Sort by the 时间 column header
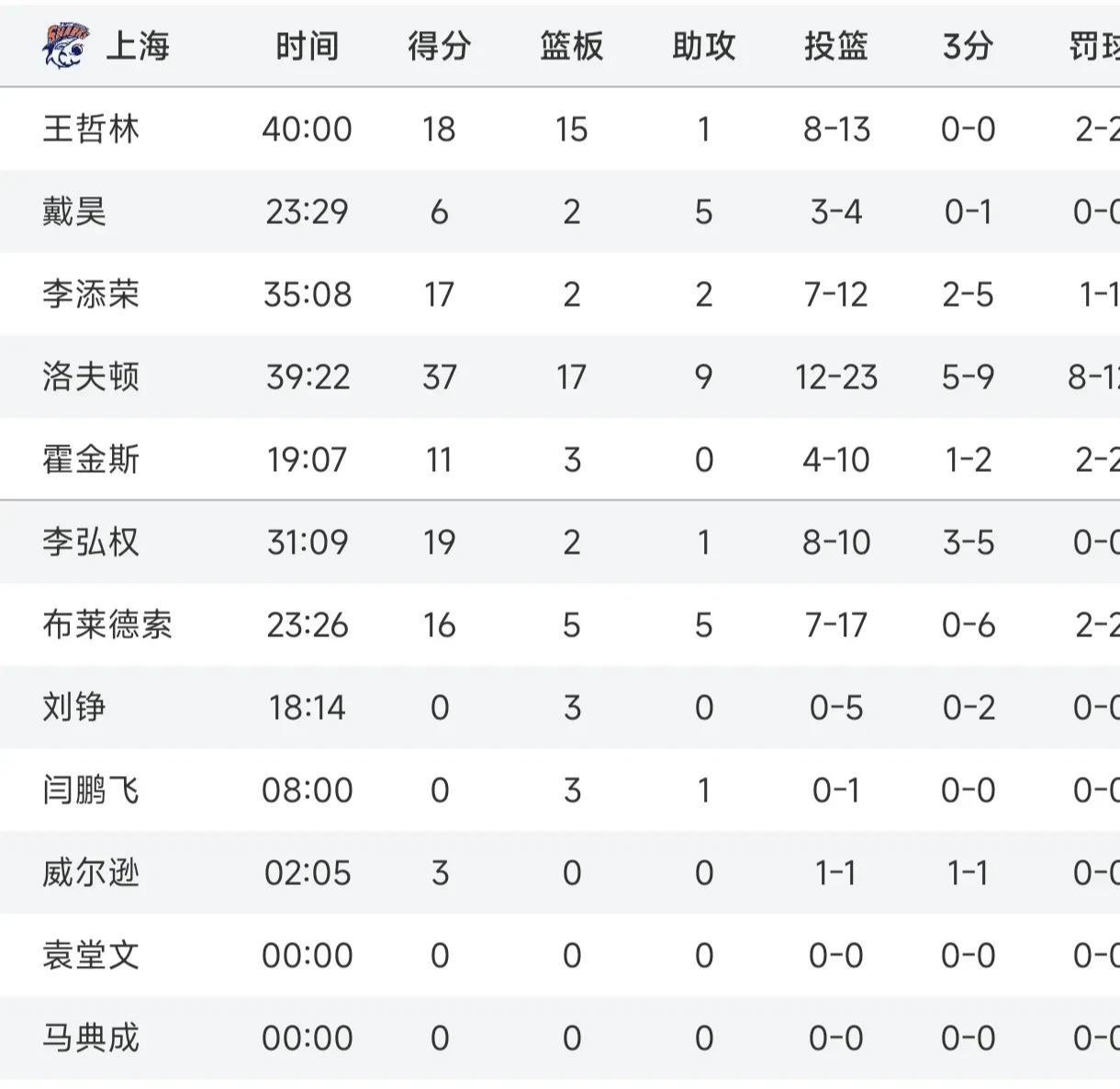 pos(308,46)
